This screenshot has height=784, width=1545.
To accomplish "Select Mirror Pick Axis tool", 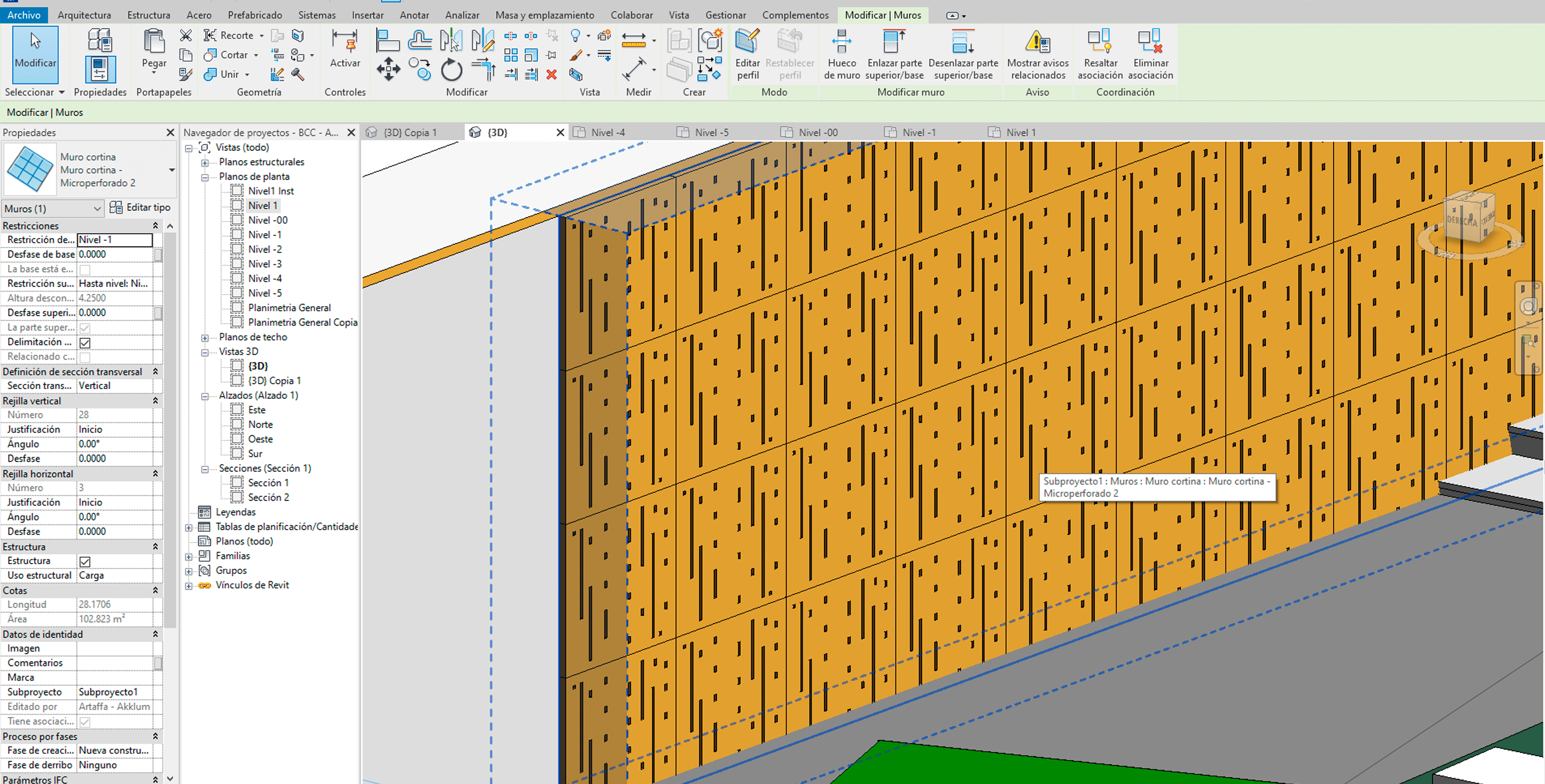I will [451, 41].
